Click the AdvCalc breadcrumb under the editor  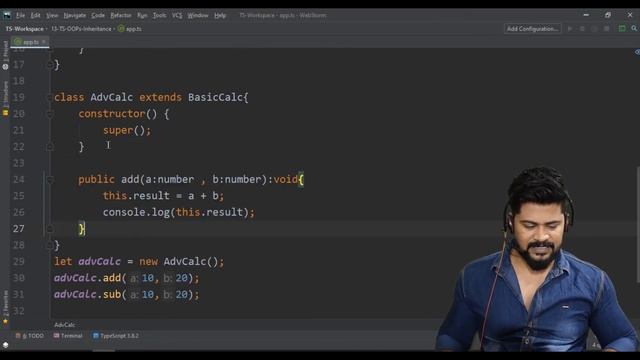[x=64, y=325]
